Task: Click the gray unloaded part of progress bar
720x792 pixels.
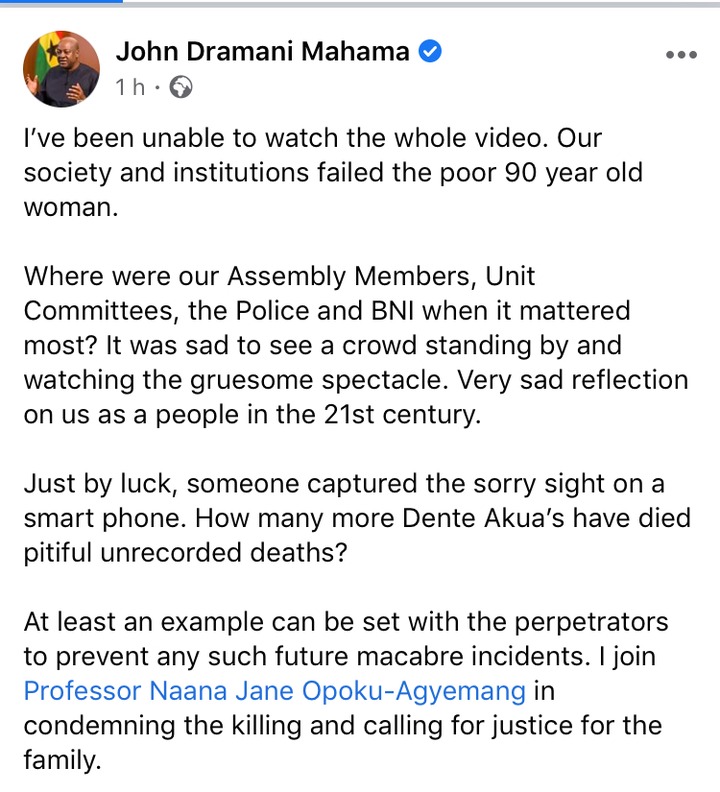Action: (421, 4)
